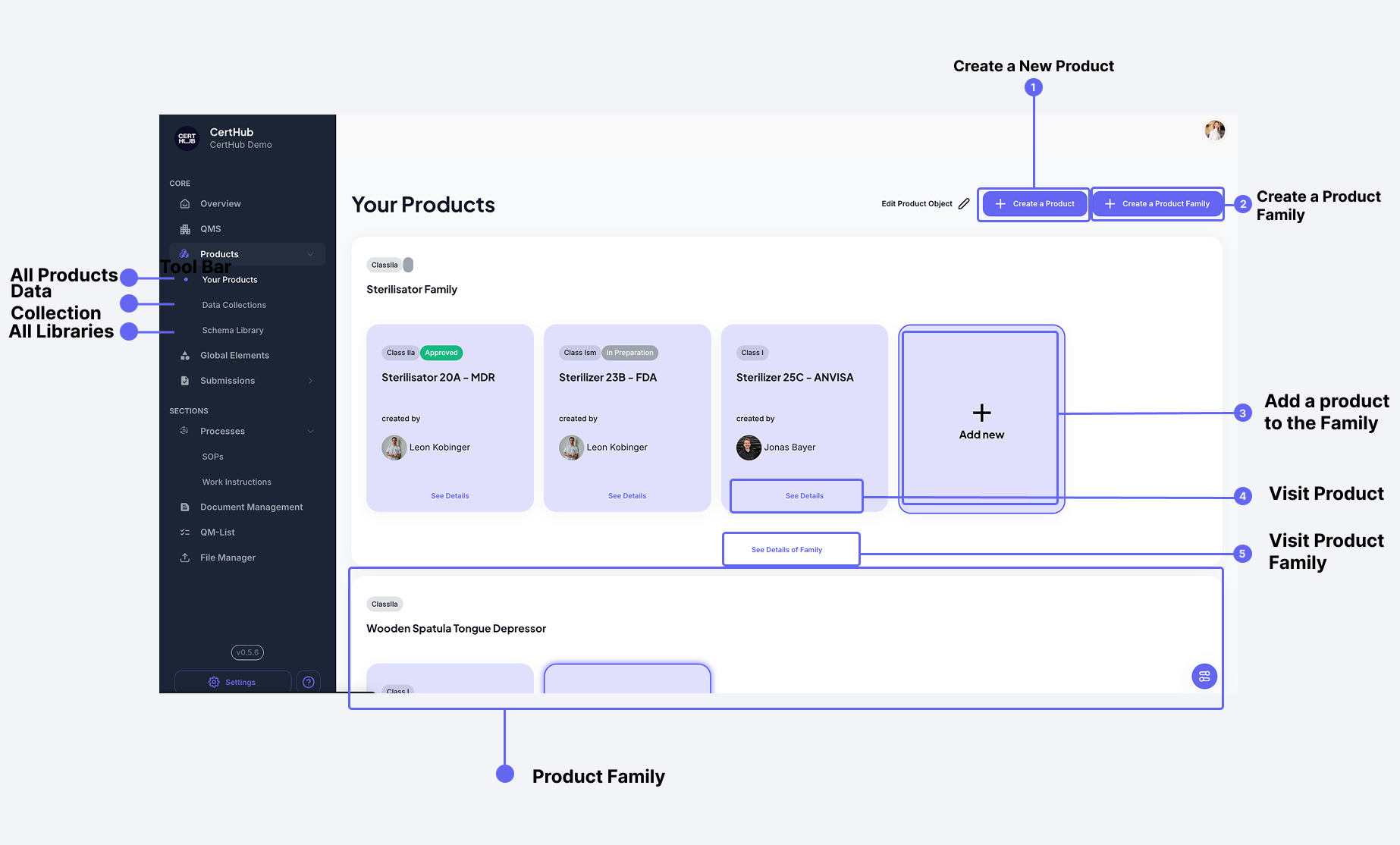1400x845 pixels.
Task: Open the Document Management icon
Action: coord(184,507)
